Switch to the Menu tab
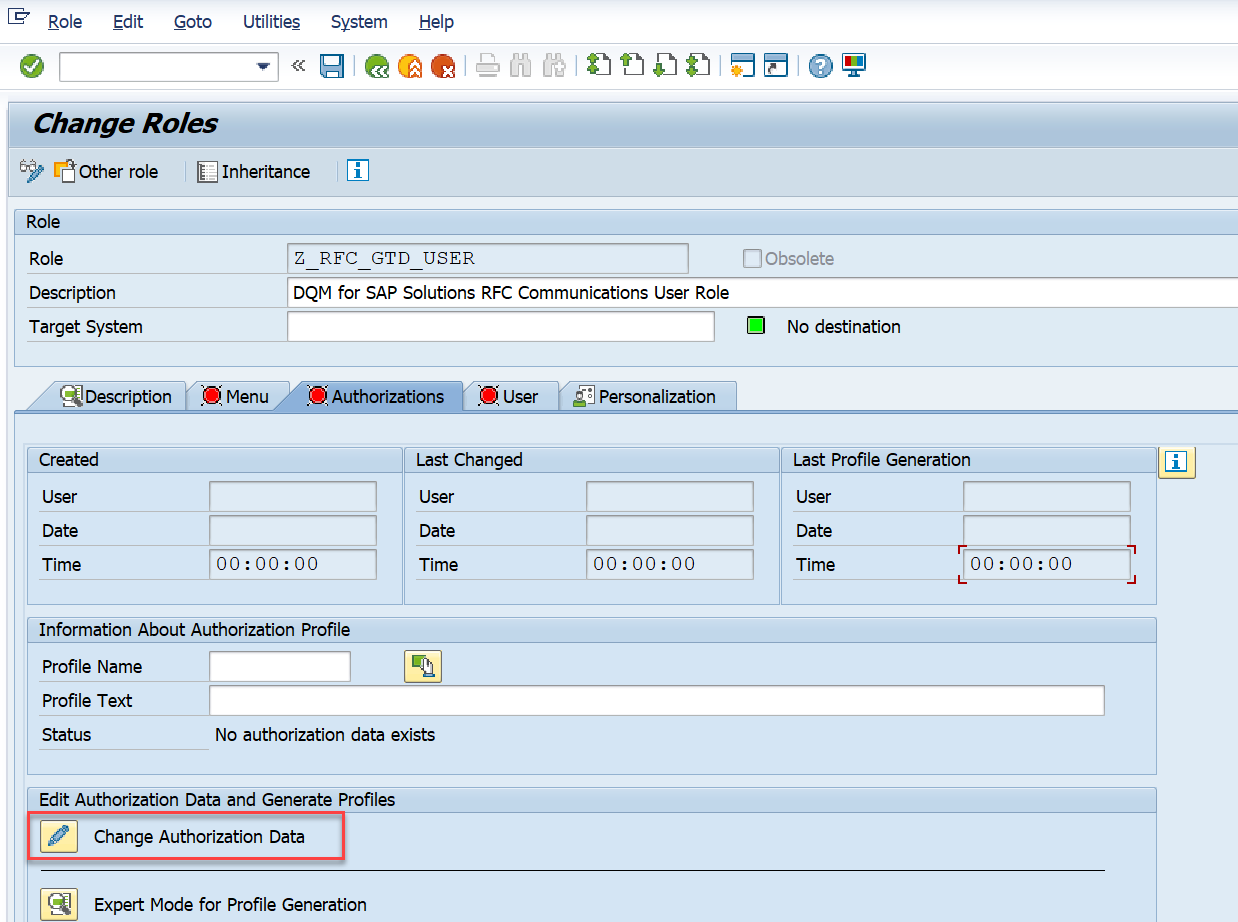This screenshot has height=922, width=1238. coord(236,397)
